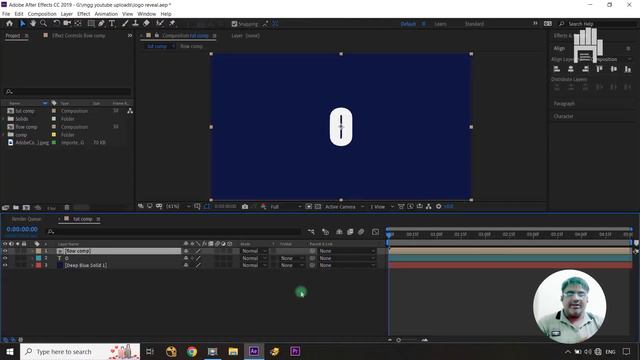The image size is (640, 360).
Task: Click the align bottom icon
Action: coord(628,69)
